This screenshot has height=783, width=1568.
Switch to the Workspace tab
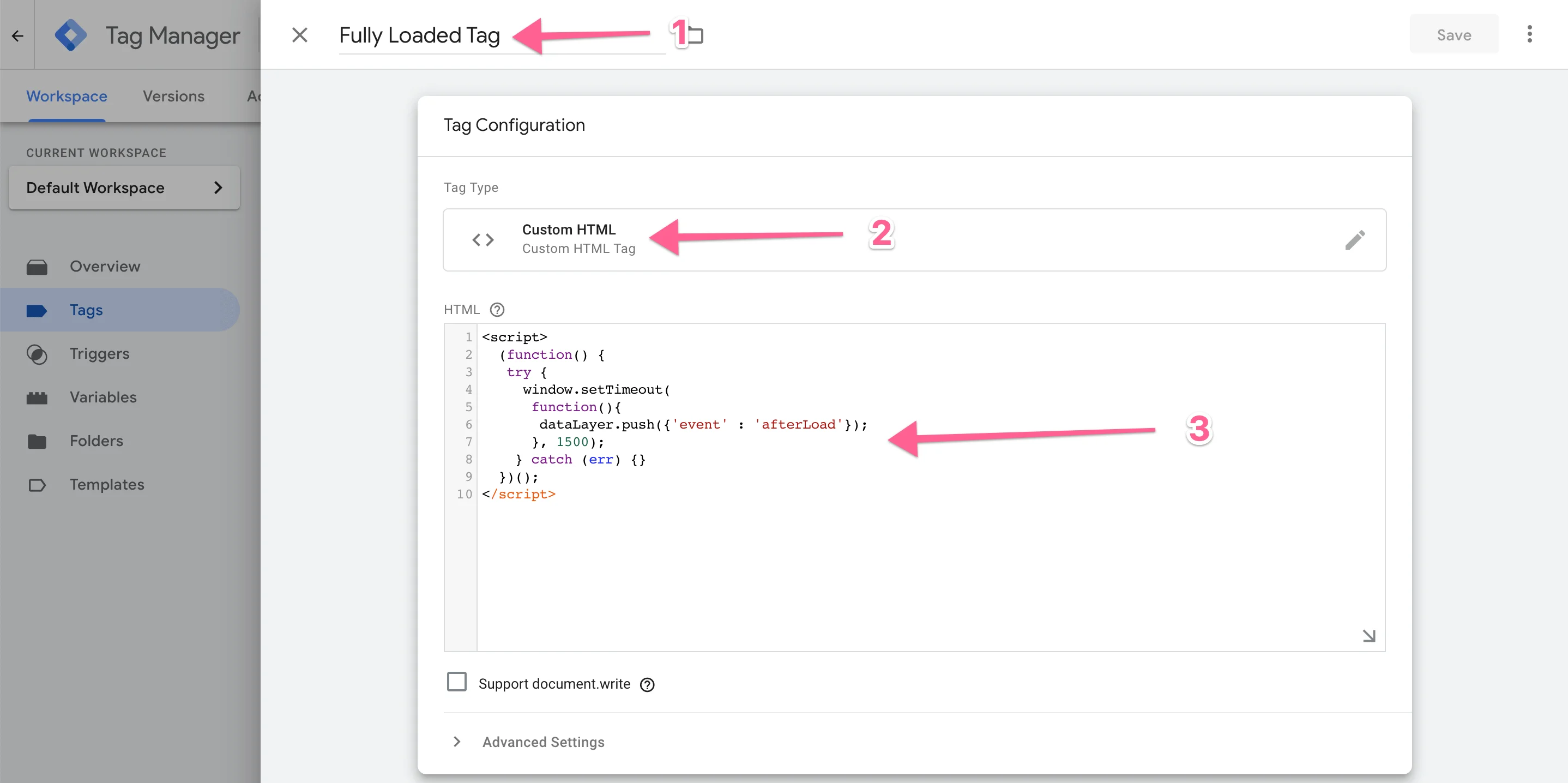click(67, 95)
